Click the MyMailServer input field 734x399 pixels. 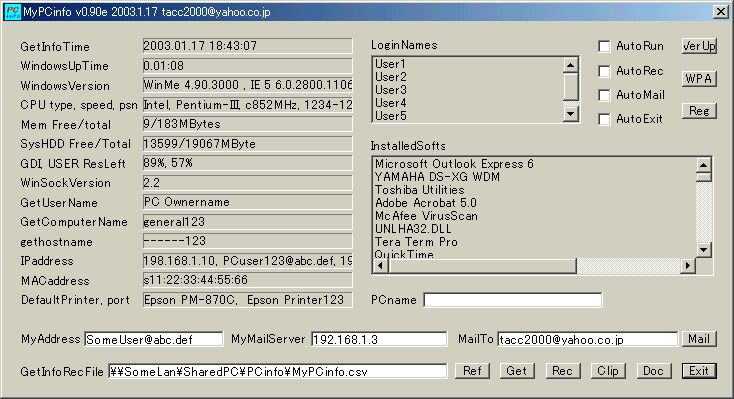(379, 339)
